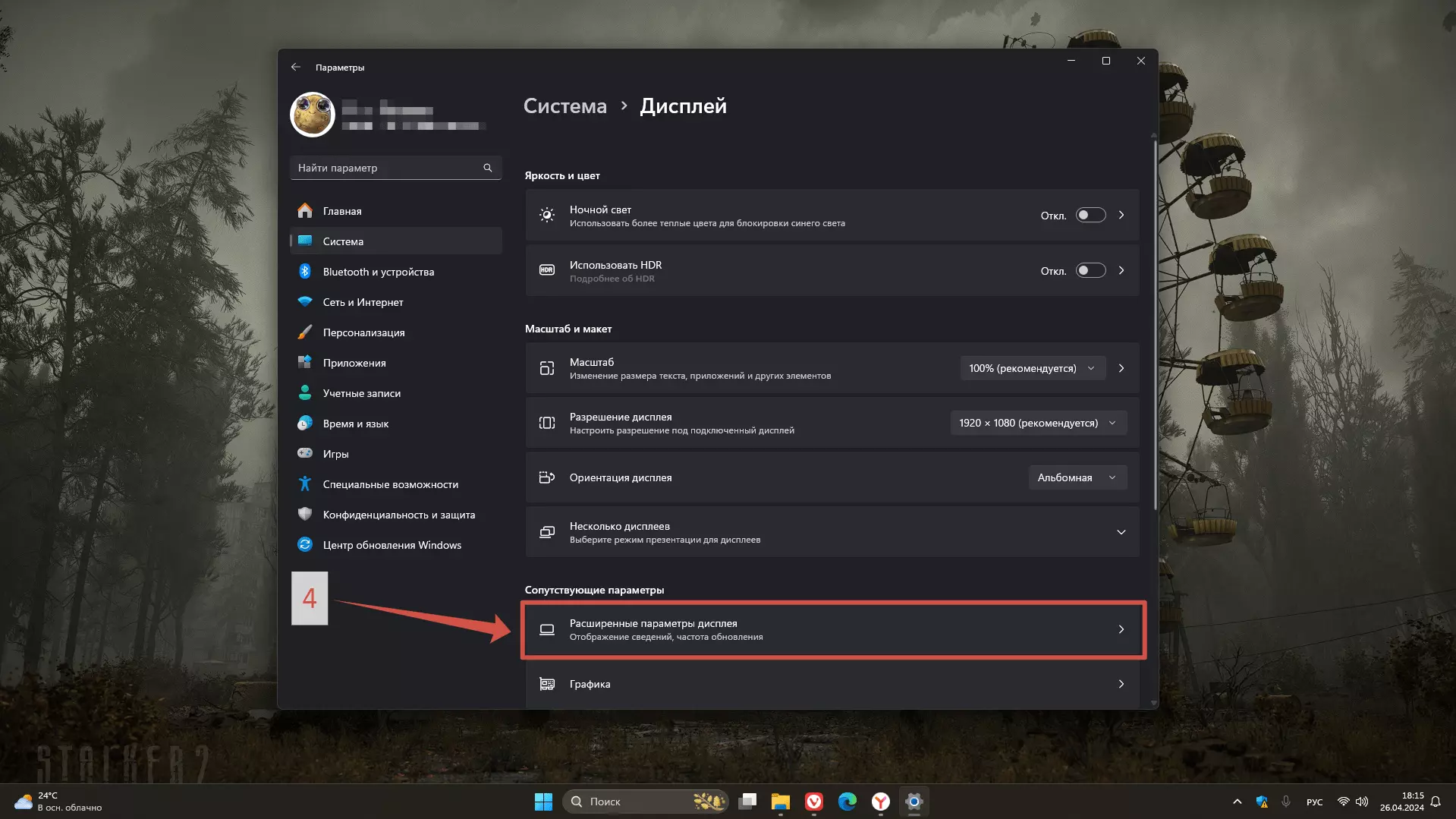Click the Графика row chevron arrow
The width and height of the screenshot is (1456, 819).
1121,684
